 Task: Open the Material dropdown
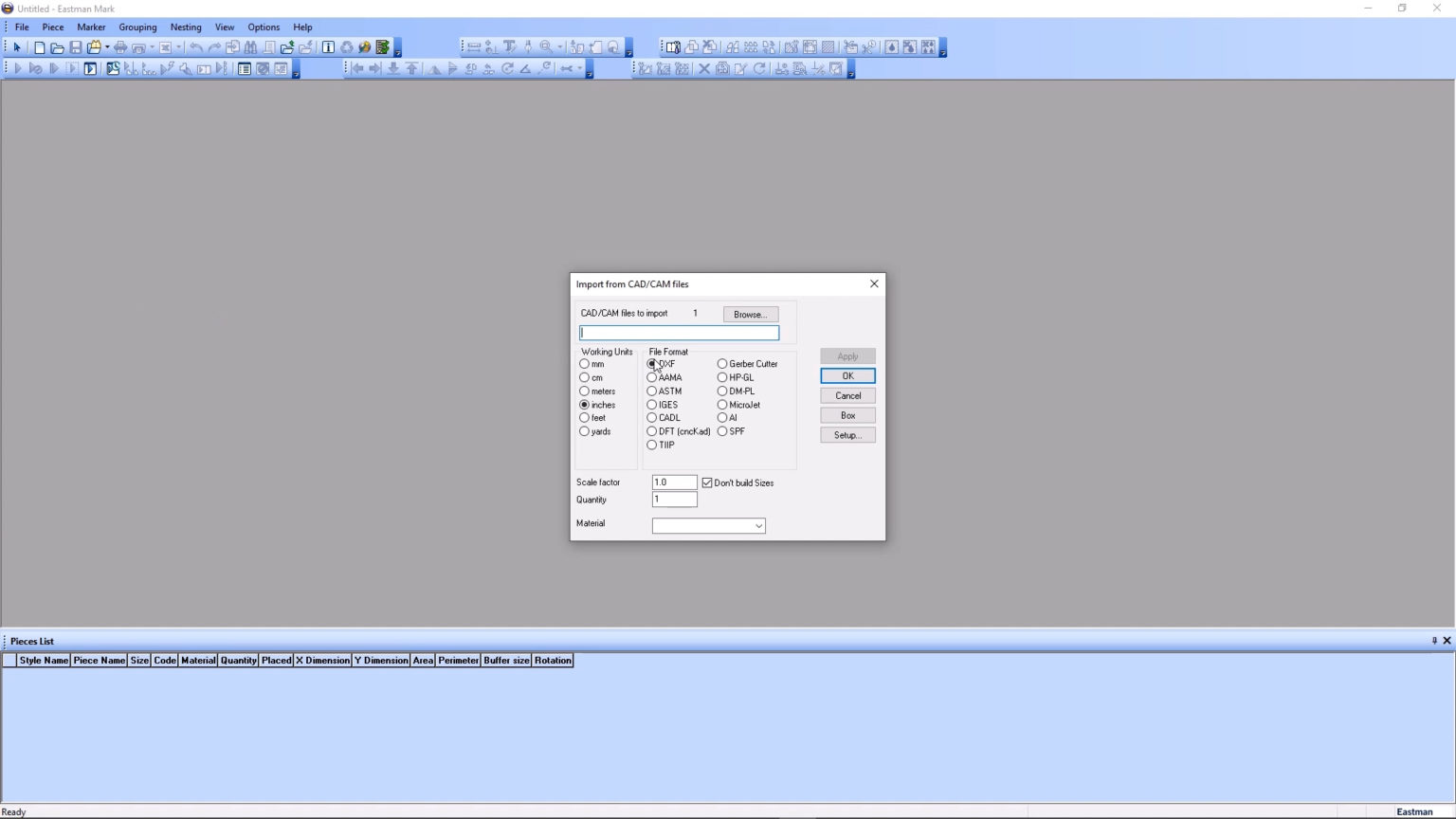coord(758,525)
